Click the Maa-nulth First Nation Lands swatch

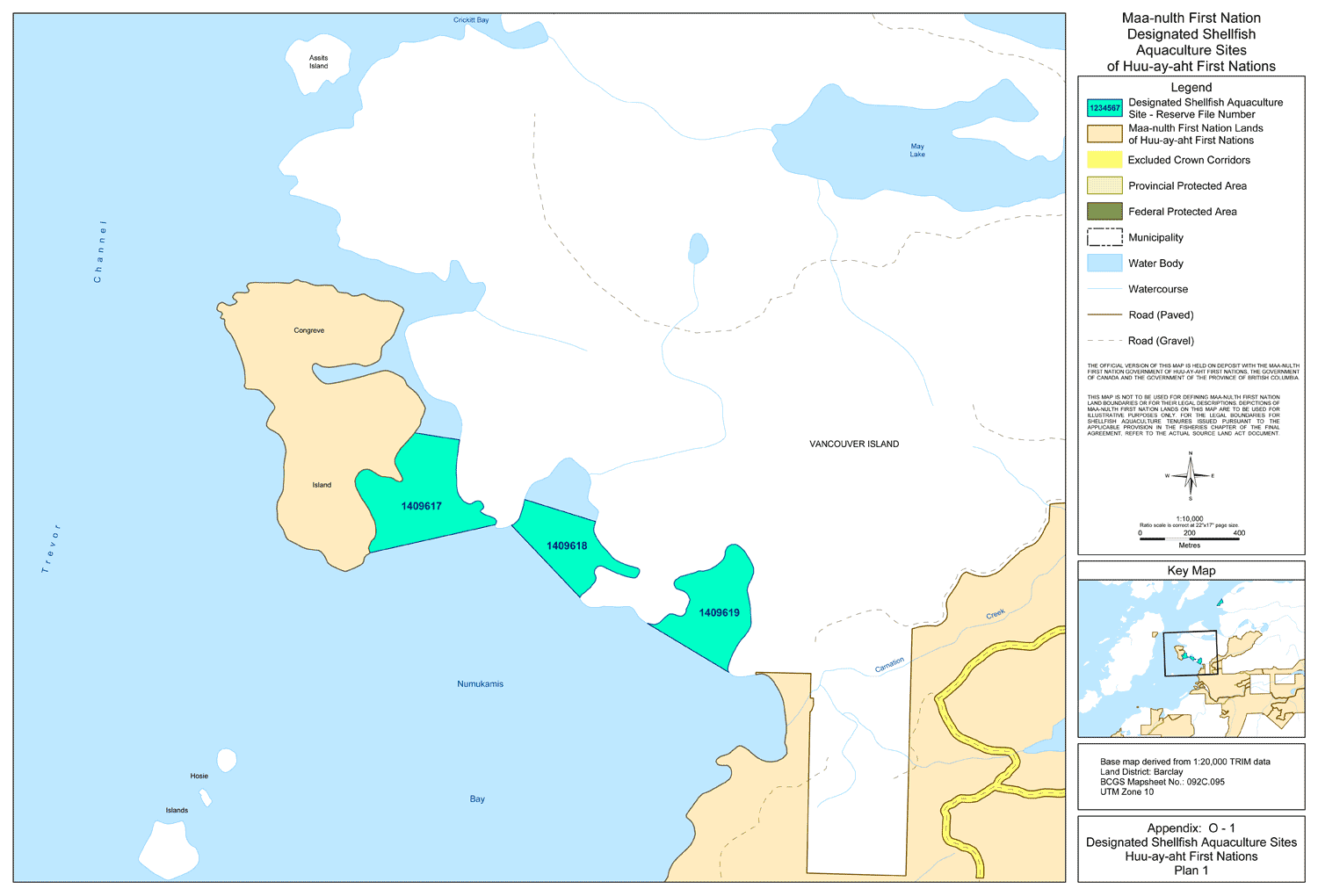click(1104, 134)
